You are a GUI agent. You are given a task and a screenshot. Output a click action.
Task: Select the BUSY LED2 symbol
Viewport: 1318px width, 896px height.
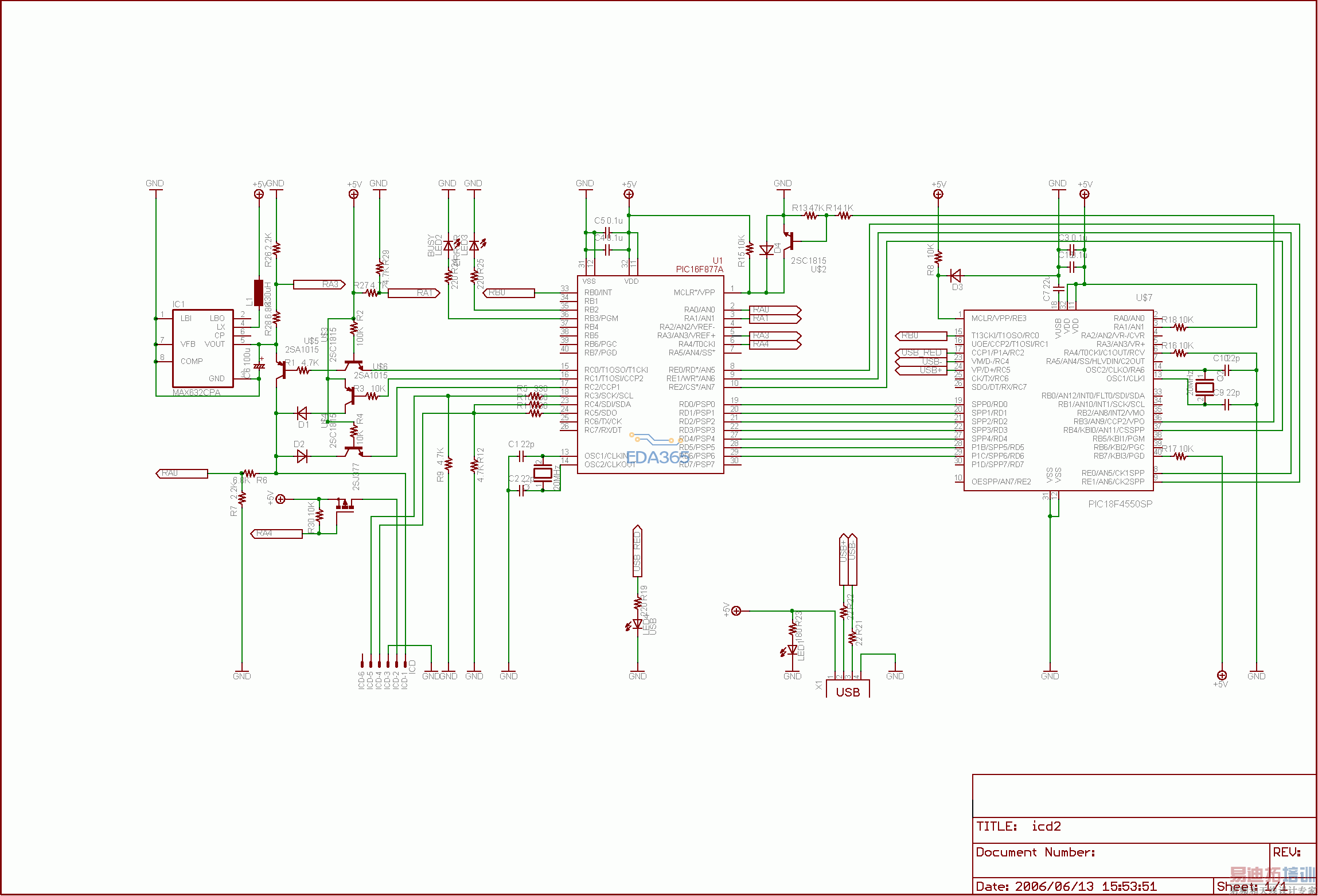449,246
